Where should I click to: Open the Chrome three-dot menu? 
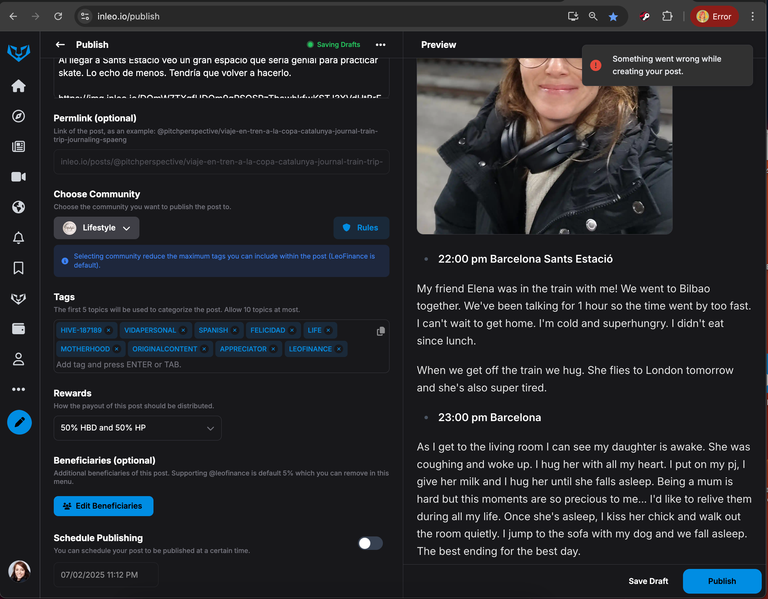click(x=753, y=16)
